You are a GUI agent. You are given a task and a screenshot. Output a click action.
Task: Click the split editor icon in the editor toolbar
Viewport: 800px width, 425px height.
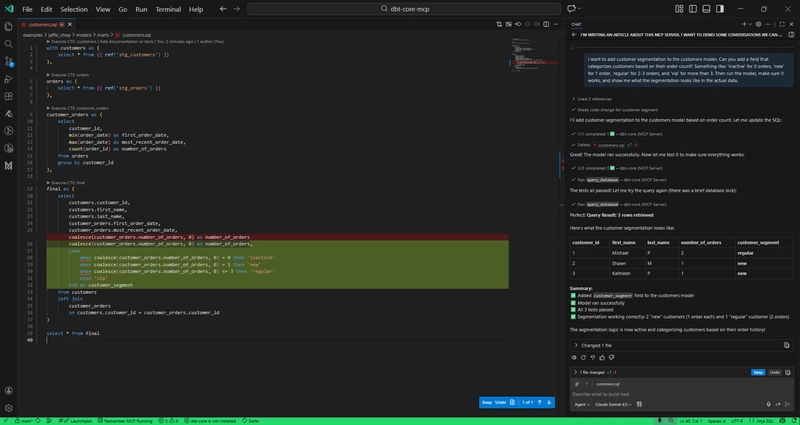(x=546, y=24)
